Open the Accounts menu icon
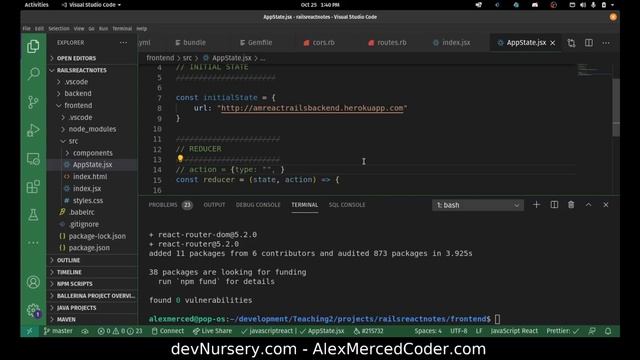The image size is (640, 360). tap(33, 282)
